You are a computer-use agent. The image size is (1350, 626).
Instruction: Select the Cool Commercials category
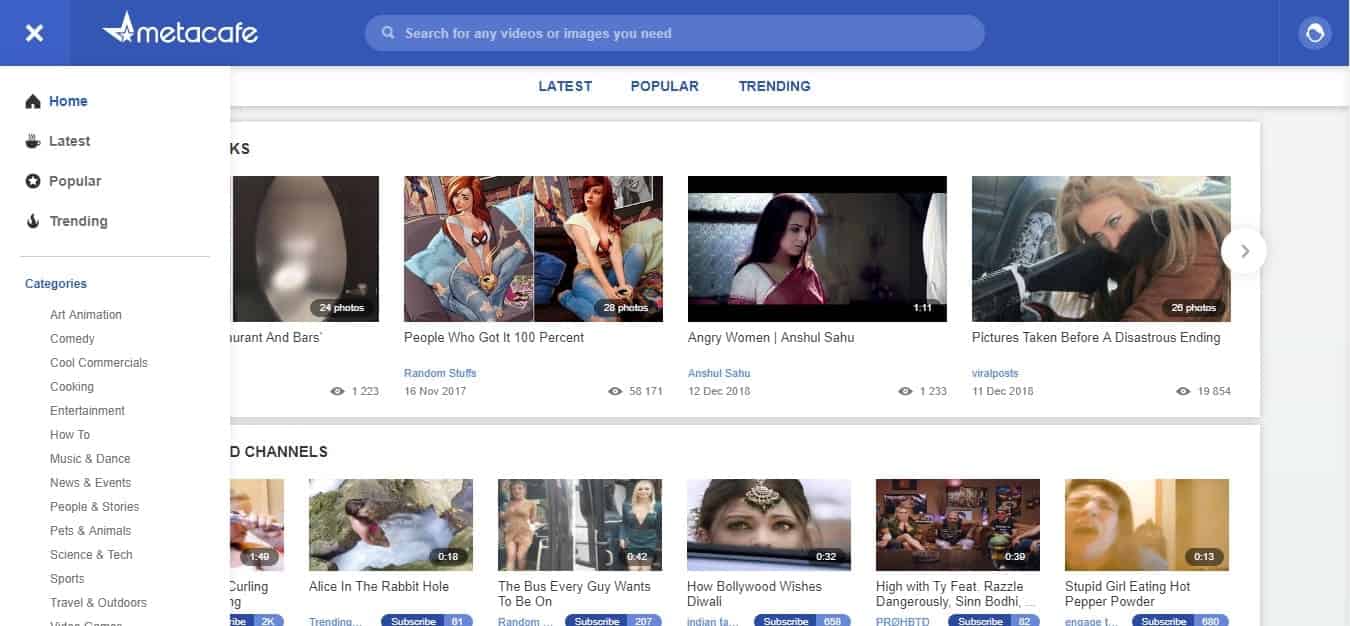tap(99, 363)
